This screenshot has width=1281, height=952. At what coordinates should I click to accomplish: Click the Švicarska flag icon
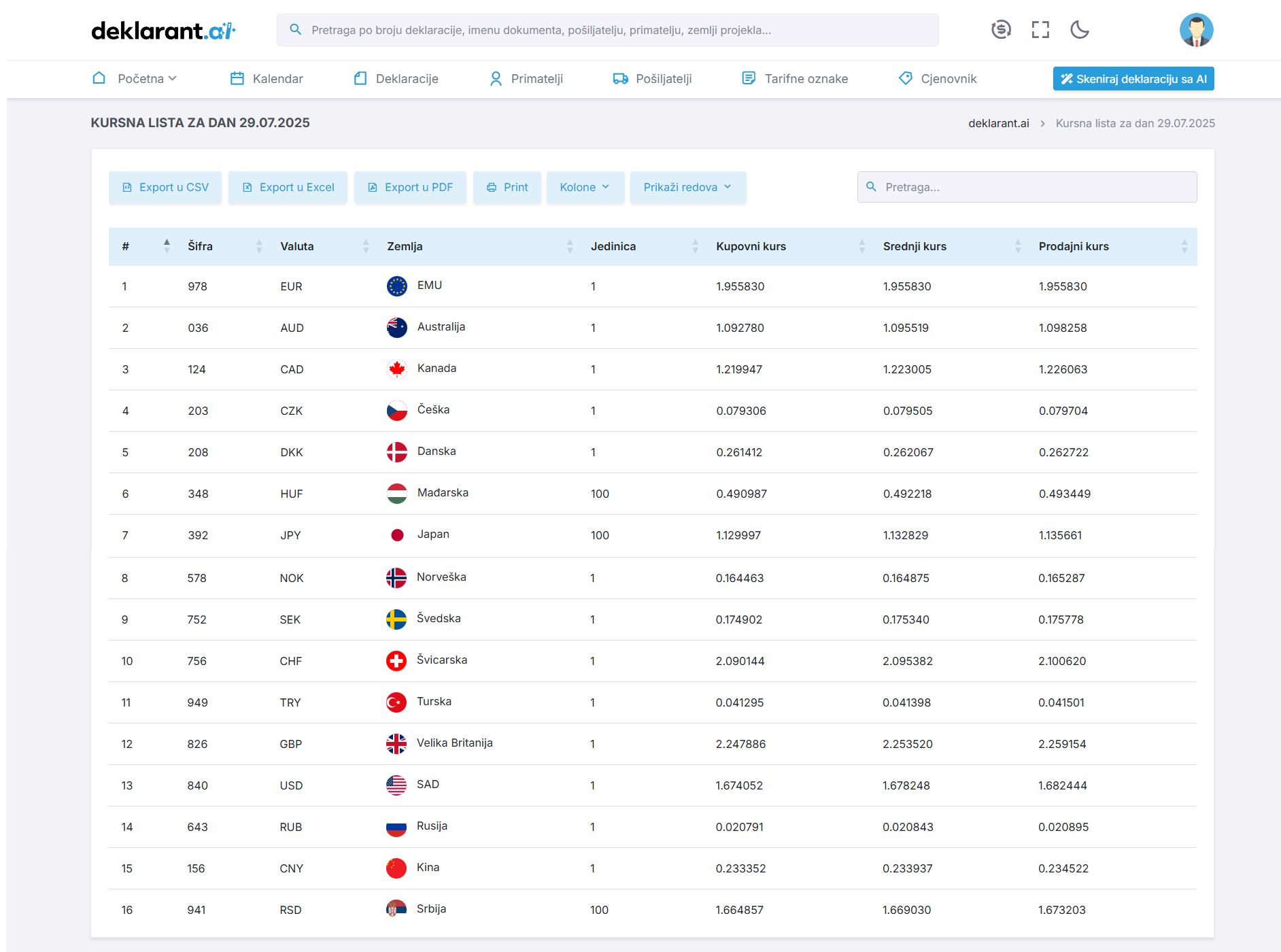tap(396, 661)
